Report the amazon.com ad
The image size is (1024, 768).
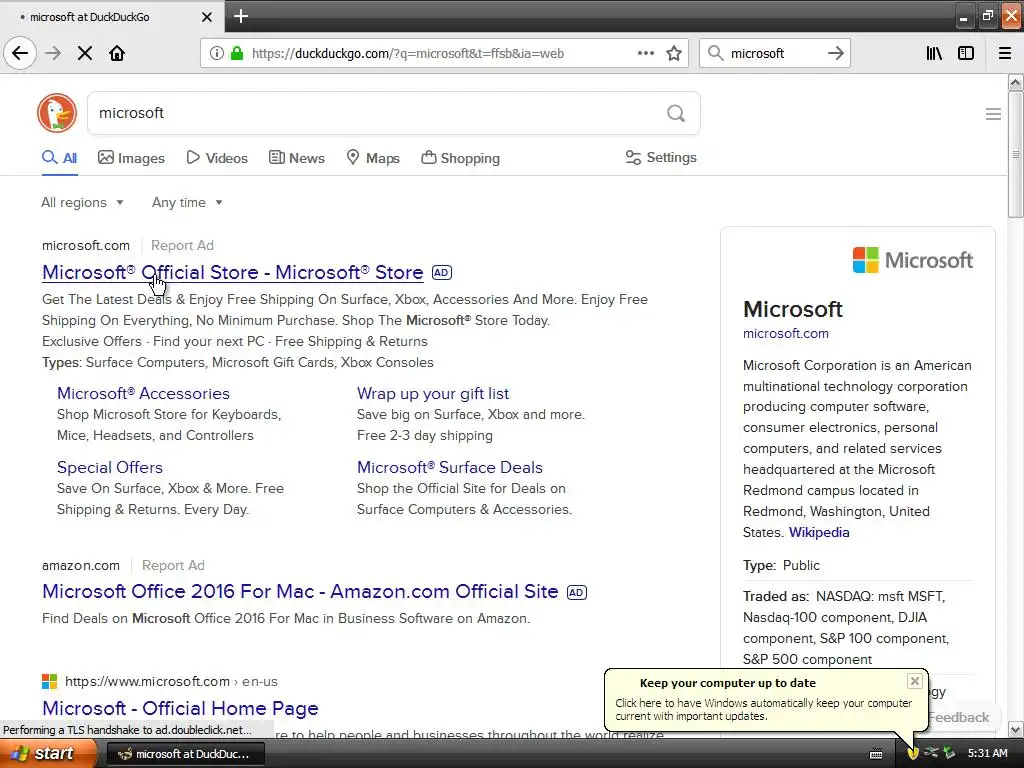(173, 566)
